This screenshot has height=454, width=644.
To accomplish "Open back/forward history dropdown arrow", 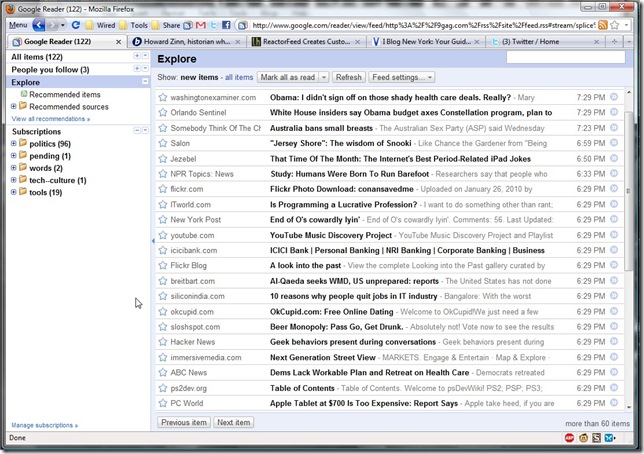I will coord(63,25).
